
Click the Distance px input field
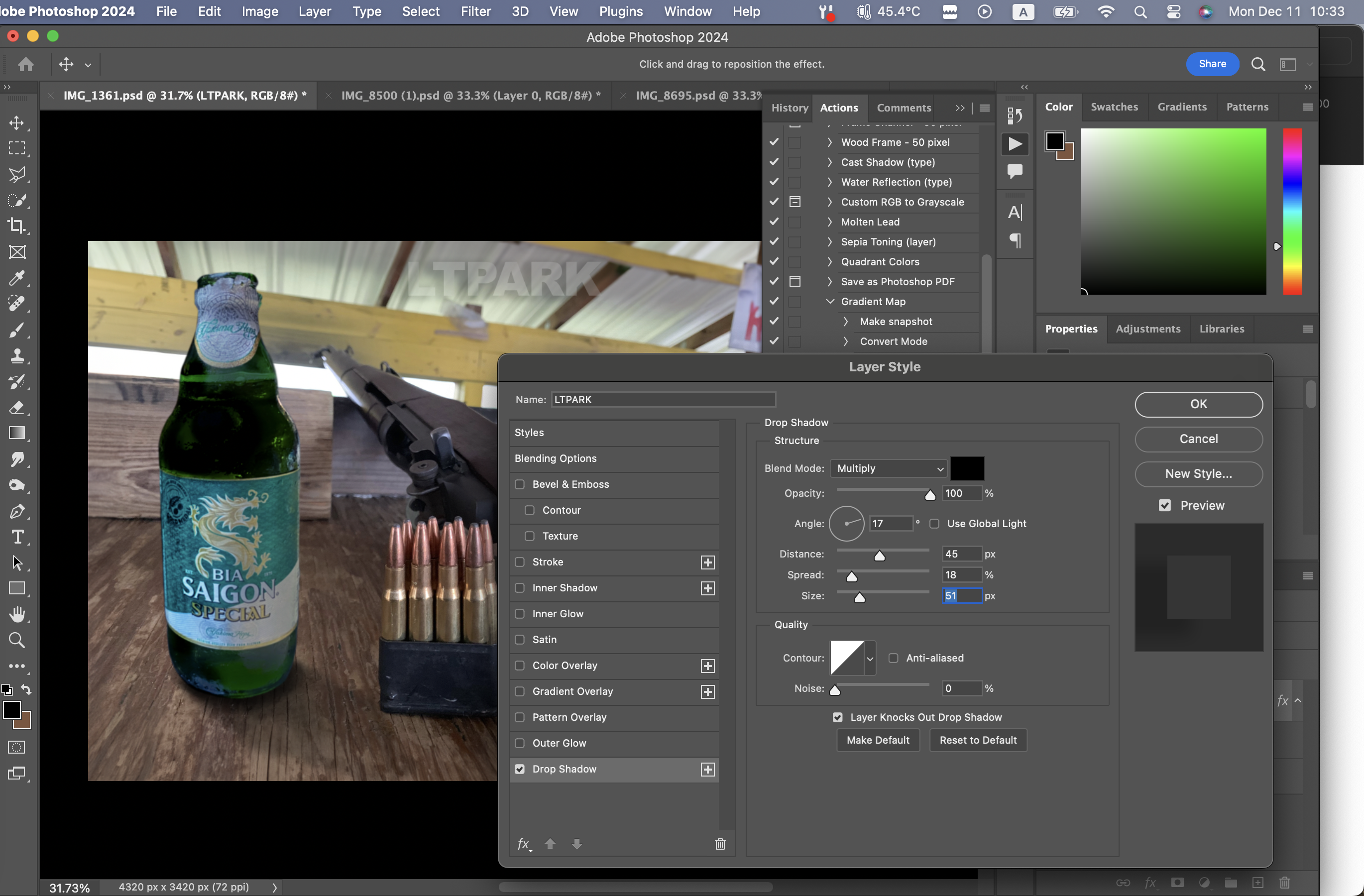[x=961, y=554]
